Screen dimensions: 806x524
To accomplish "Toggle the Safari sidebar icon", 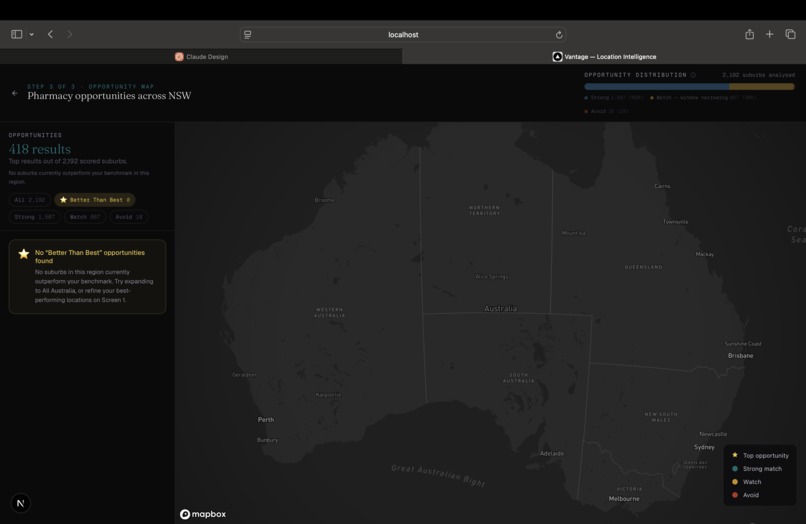I will 16,34.
